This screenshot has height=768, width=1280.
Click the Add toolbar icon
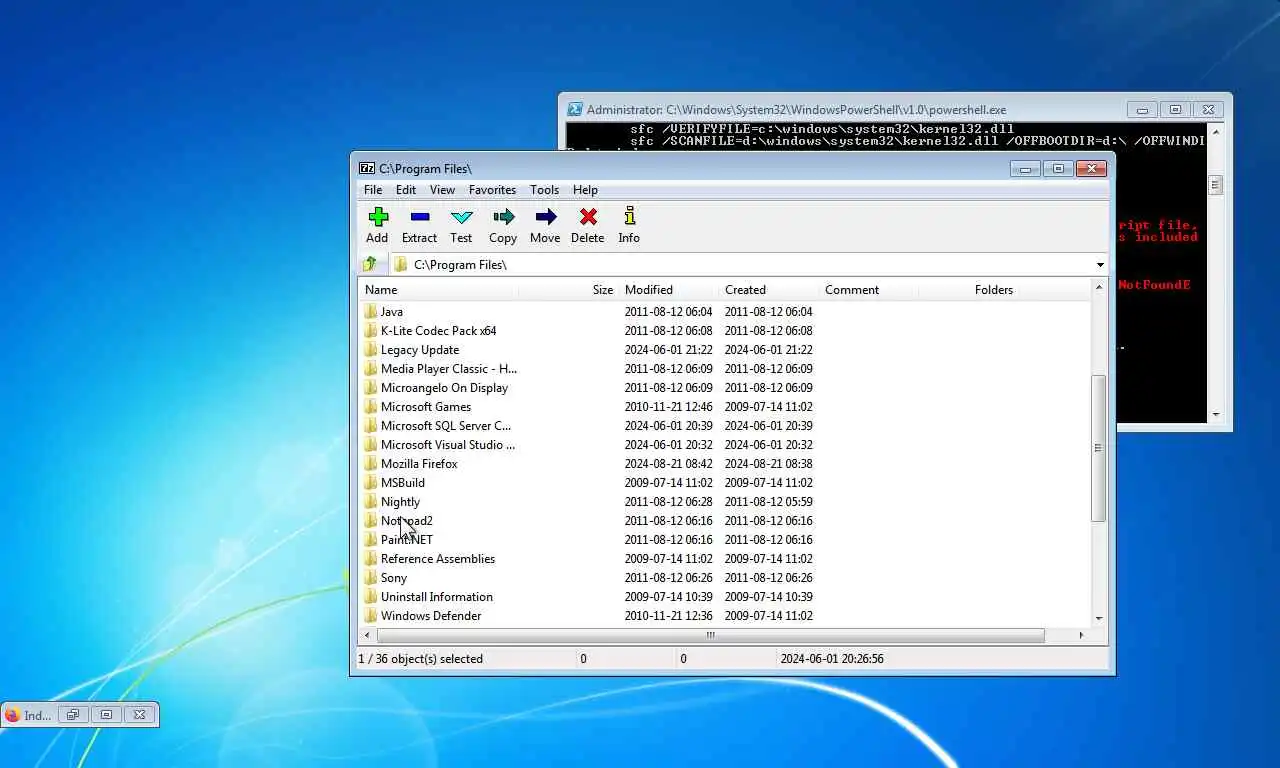coord(378,216)
